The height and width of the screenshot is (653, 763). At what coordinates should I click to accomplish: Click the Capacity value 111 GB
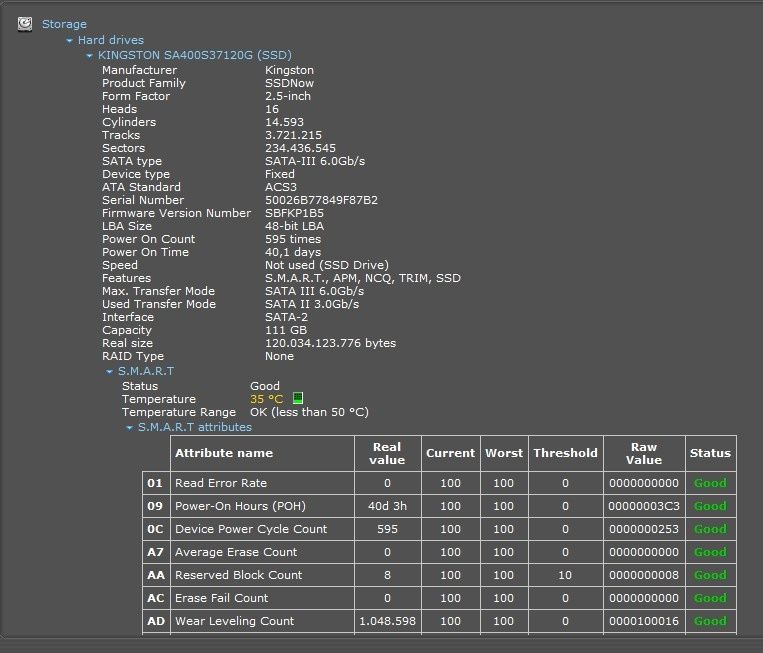(286, 330)
